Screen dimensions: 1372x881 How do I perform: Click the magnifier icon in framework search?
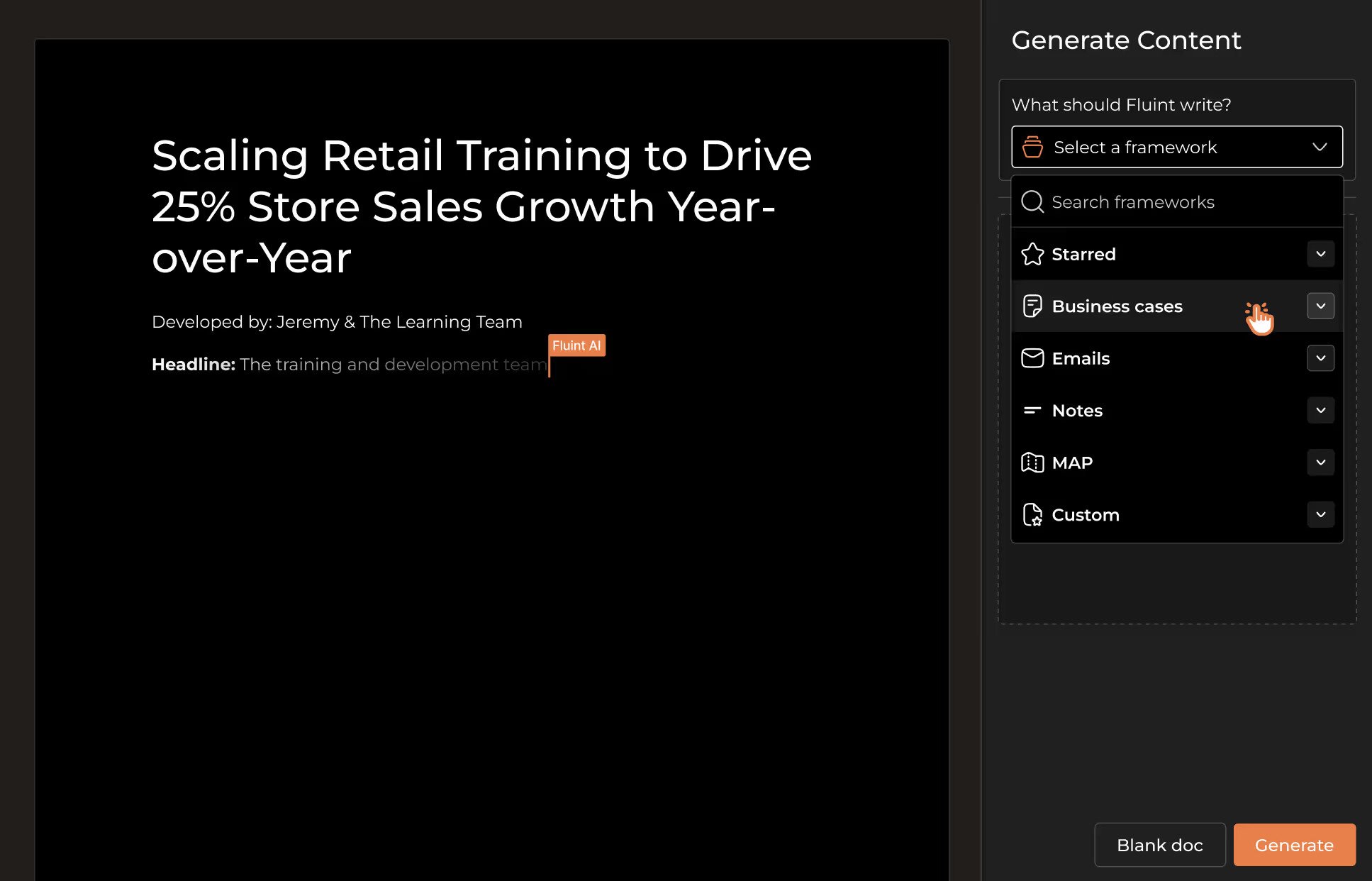click(x=1032, y=202)
